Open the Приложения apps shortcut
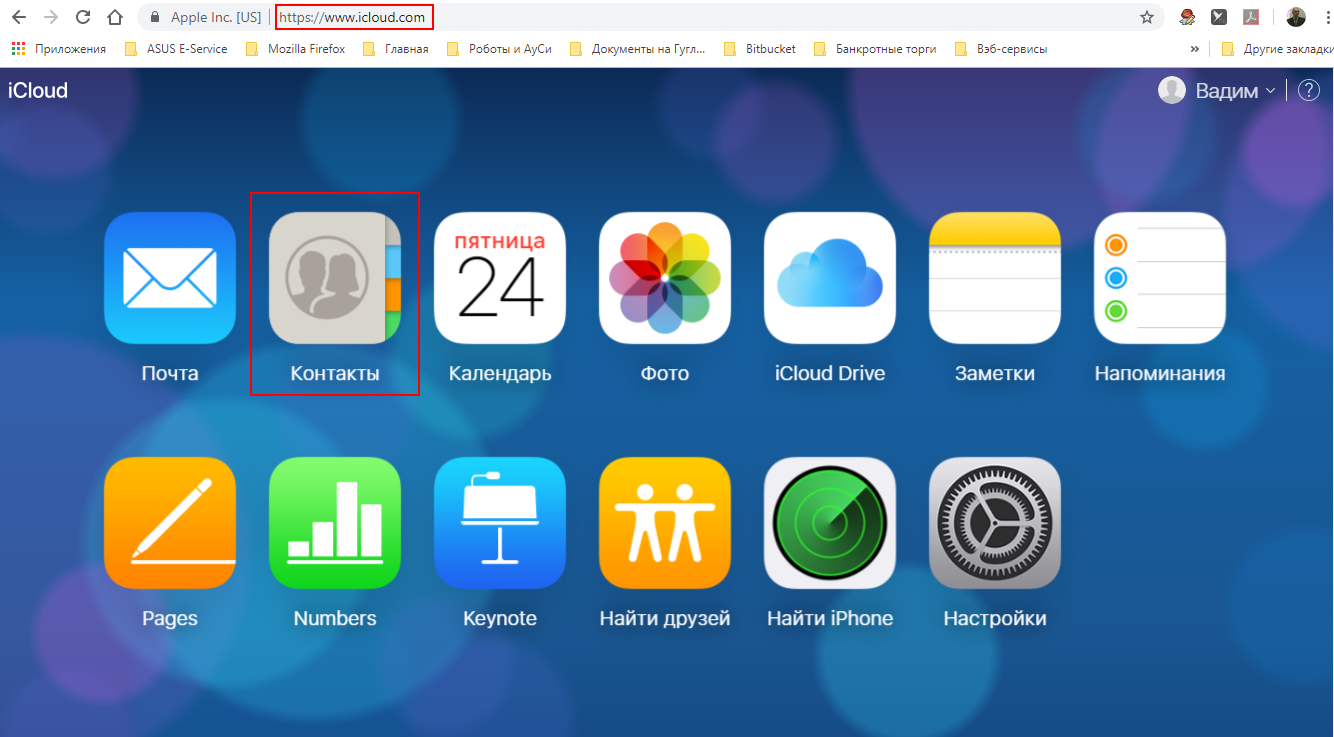This screenshot has height=737, width=1334. [x=59, y=48]
